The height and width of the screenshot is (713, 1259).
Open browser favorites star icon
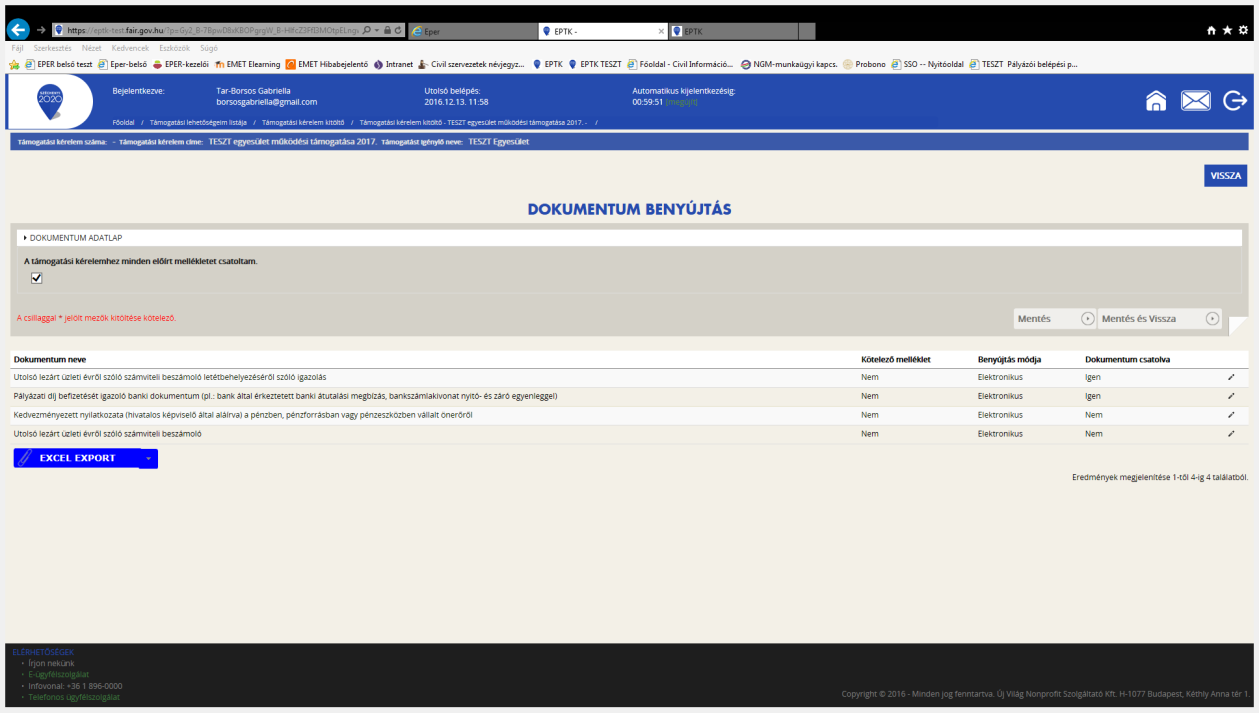(1227, 31)
